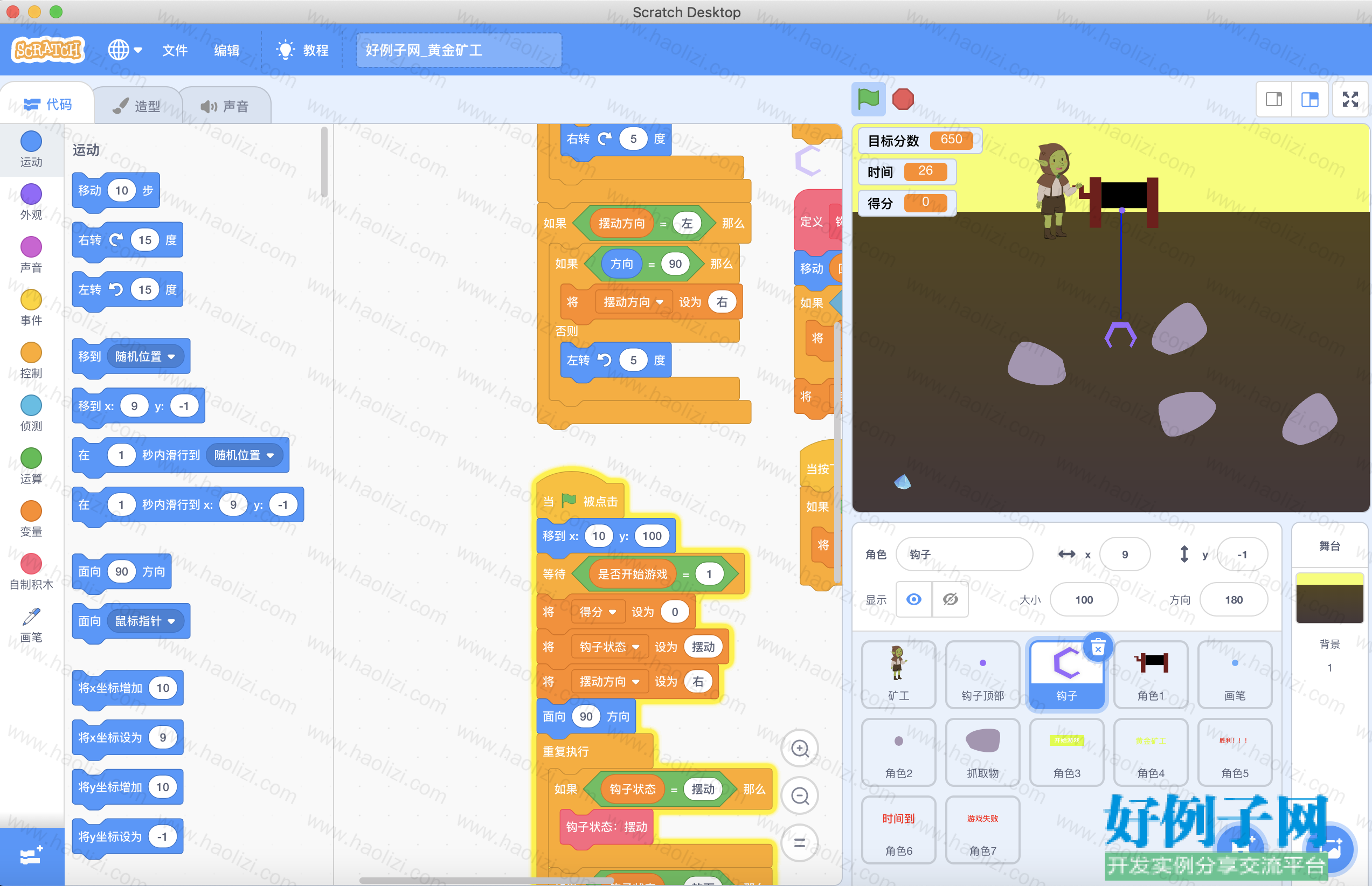Image resolution: width=1372 pixels, height=886 pixels.
Task: Click the block palette vertical scrollbar
Action: pos(324,162)
